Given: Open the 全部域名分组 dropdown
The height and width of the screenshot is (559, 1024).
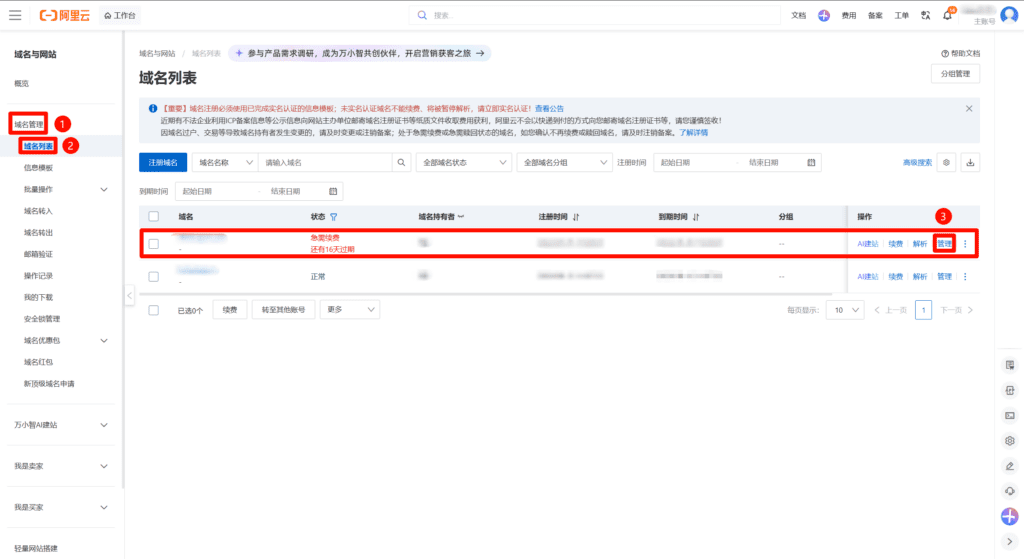Looking at the screenshot, I should click(x=564, y=163).
